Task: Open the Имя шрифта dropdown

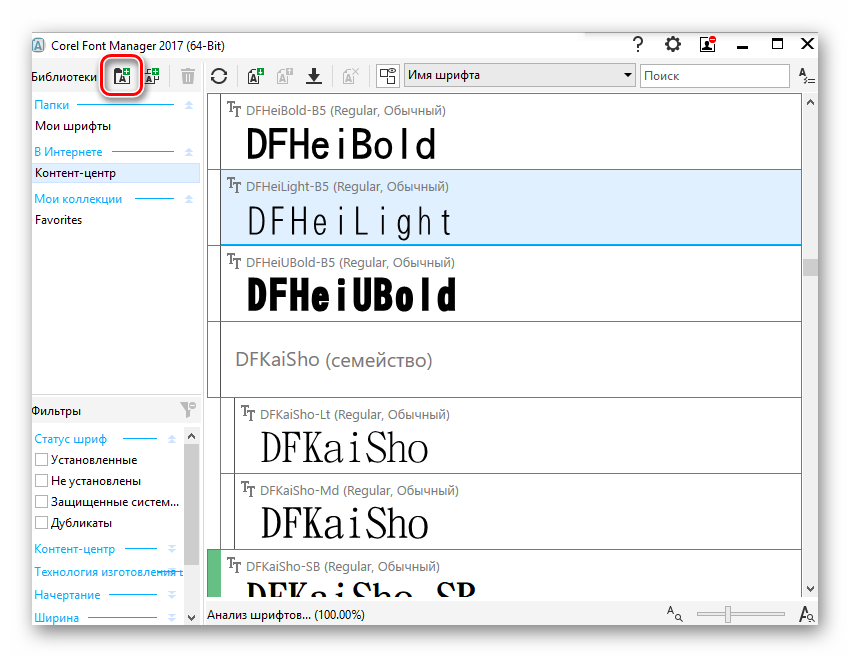Action: (x=519, y=75)
